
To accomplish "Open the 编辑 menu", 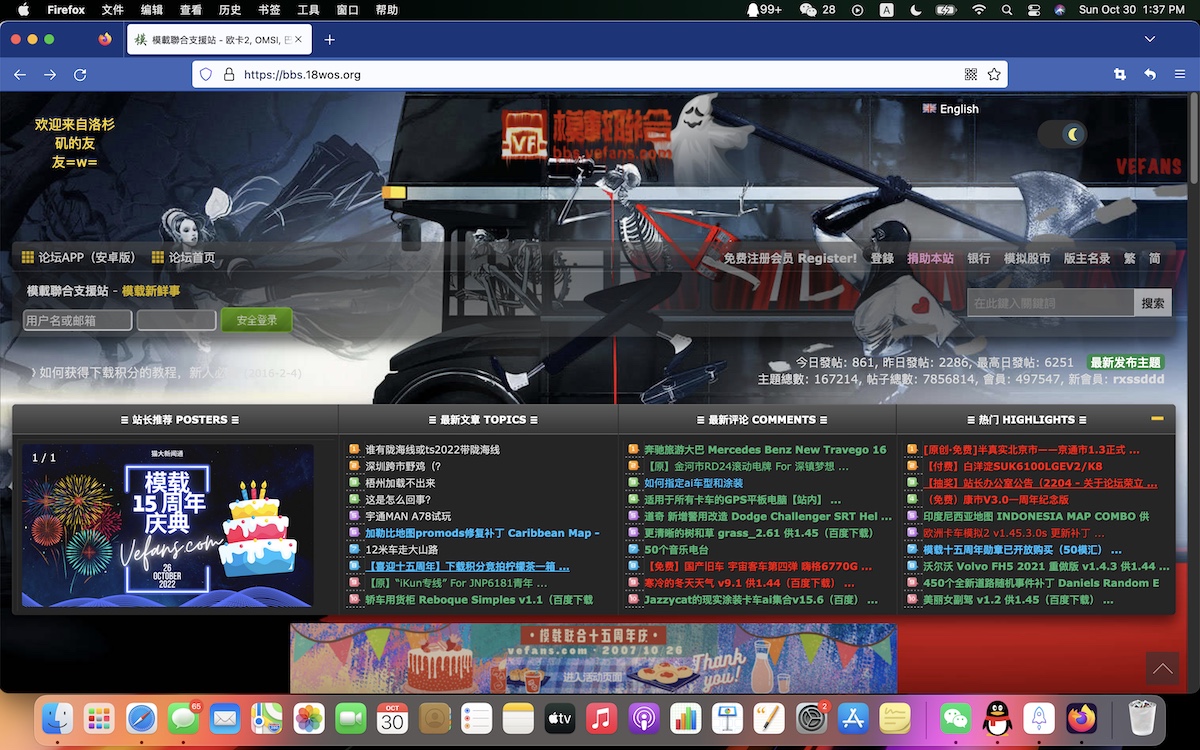I will (x=152, y=10).
